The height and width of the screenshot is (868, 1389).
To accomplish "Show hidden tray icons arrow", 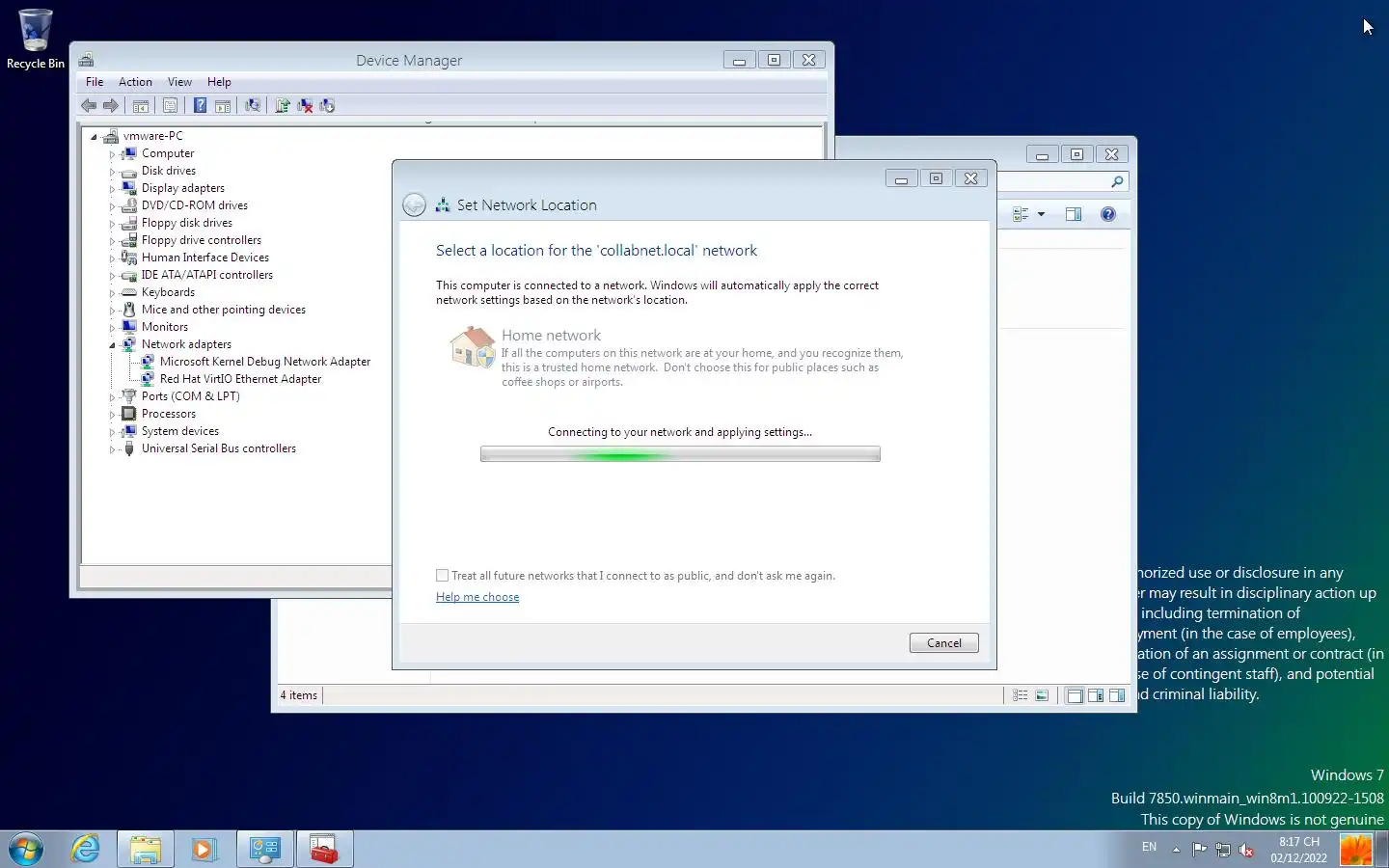I will click(1176, 850).
